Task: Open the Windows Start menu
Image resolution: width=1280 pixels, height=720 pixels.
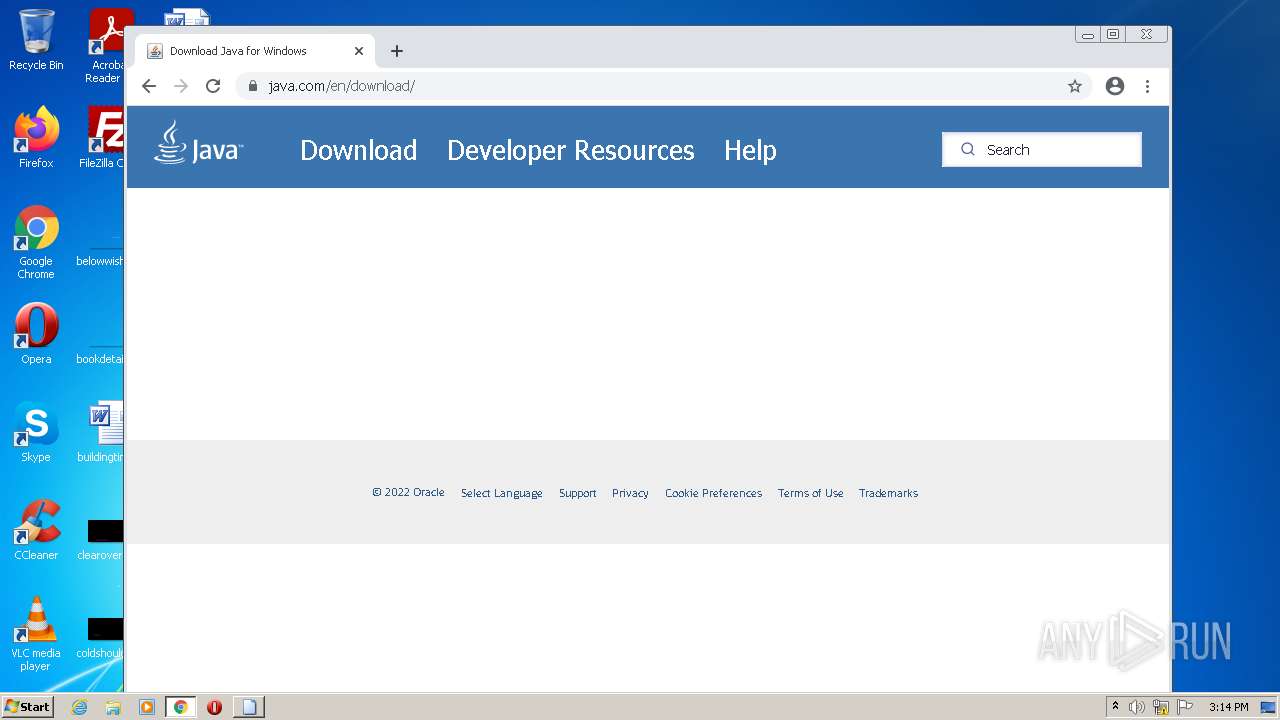Action: [28, 706]
